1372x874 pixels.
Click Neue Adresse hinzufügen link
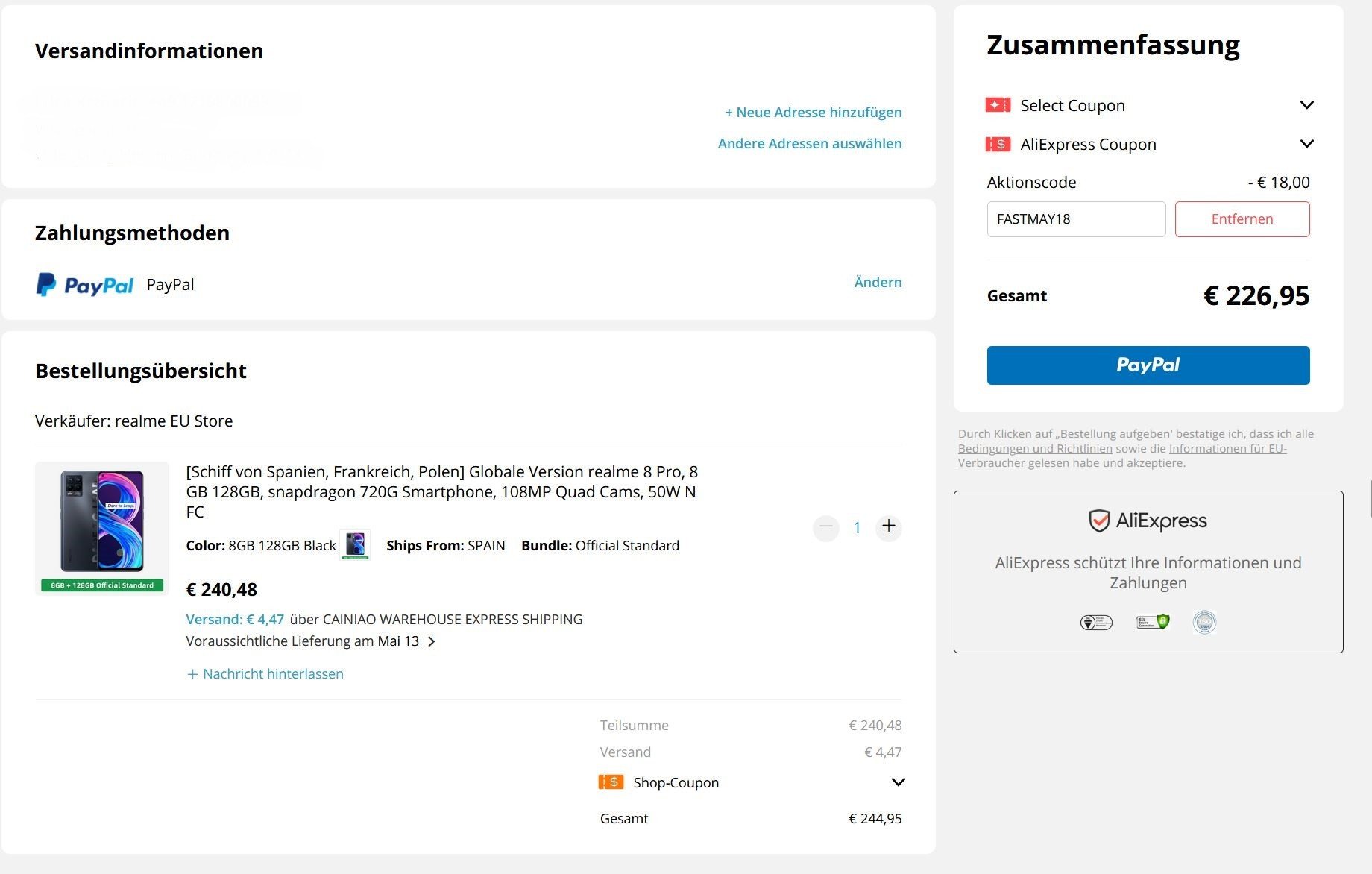(814, 112)
